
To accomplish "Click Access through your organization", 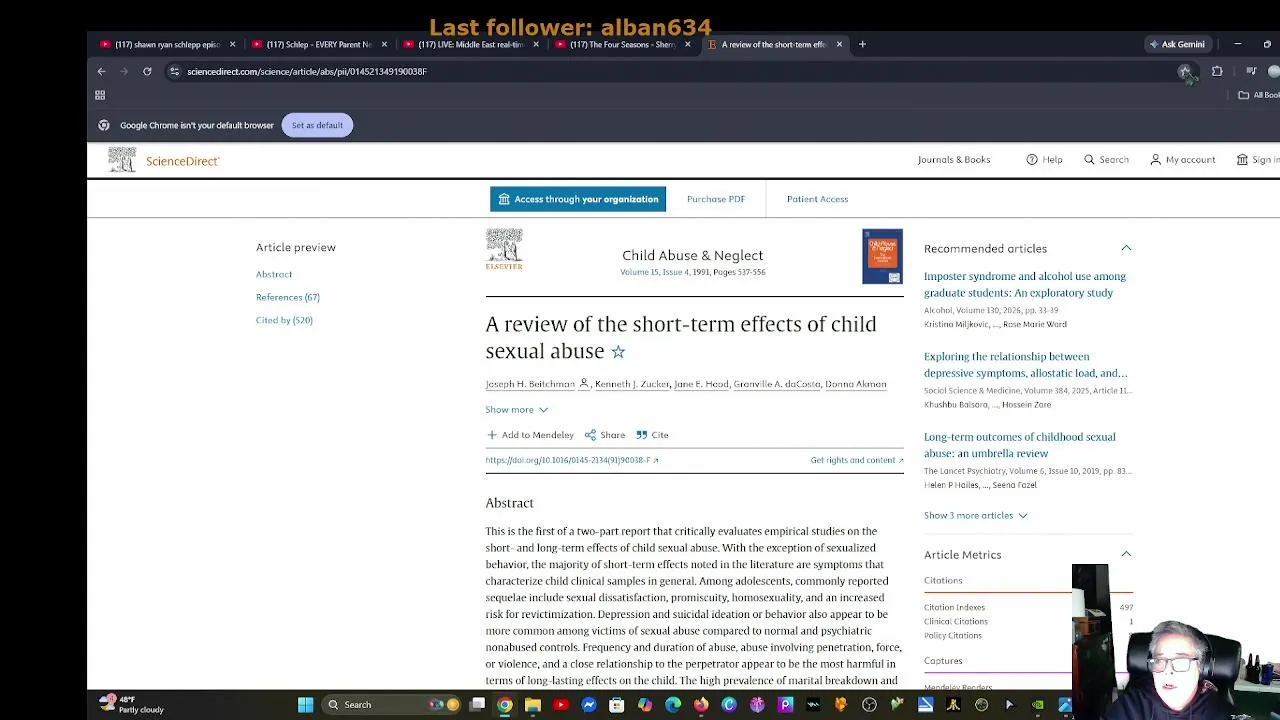I will pos(578,199).
